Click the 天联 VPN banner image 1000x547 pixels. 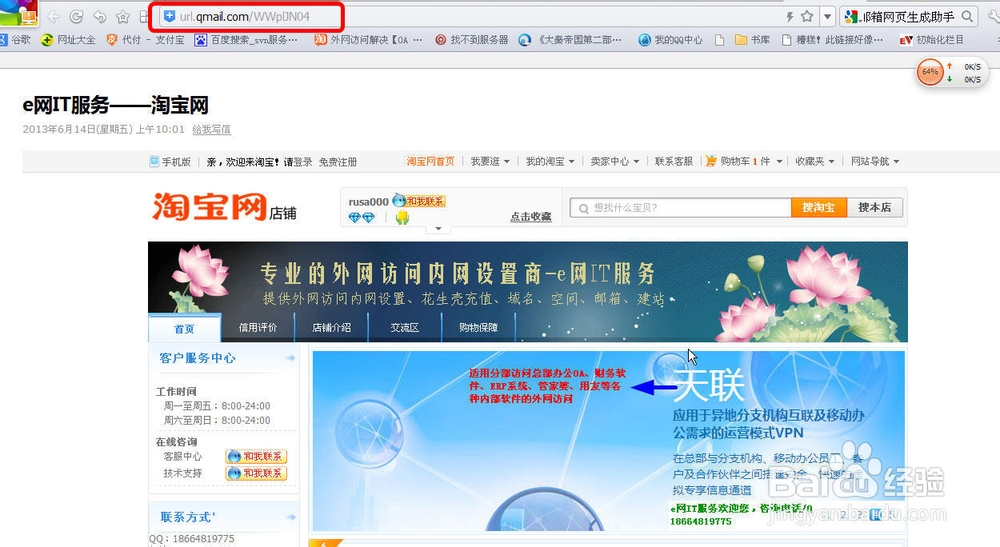point(608,441)
